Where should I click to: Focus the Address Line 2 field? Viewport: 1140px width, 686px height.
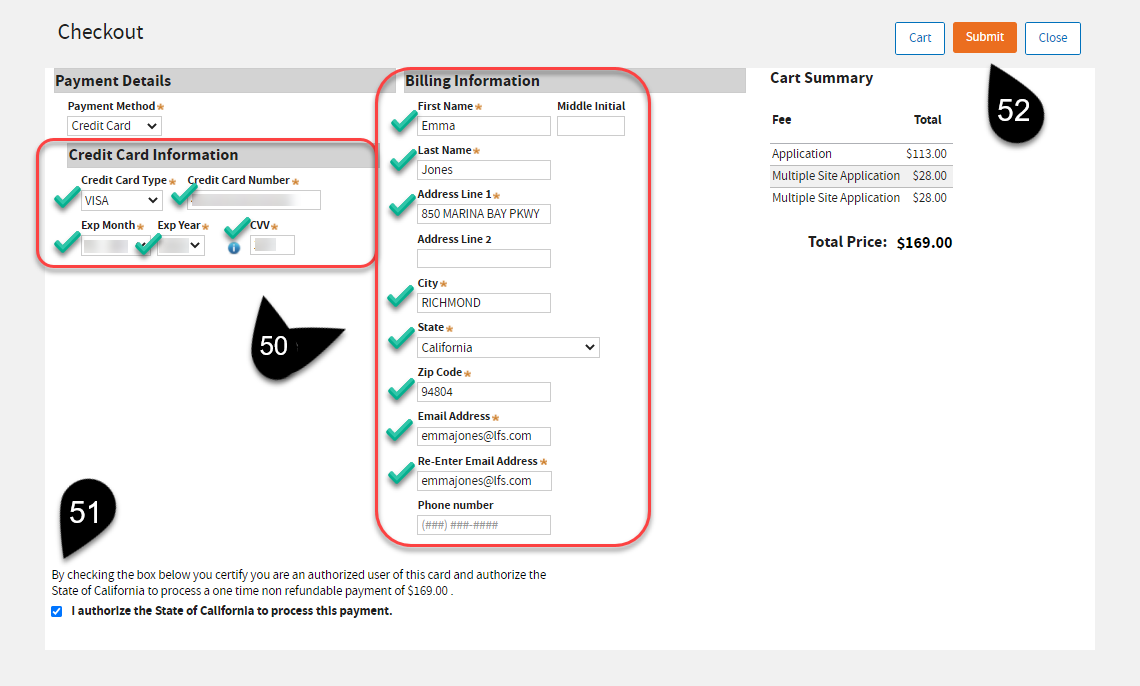(x=484, y=259)
